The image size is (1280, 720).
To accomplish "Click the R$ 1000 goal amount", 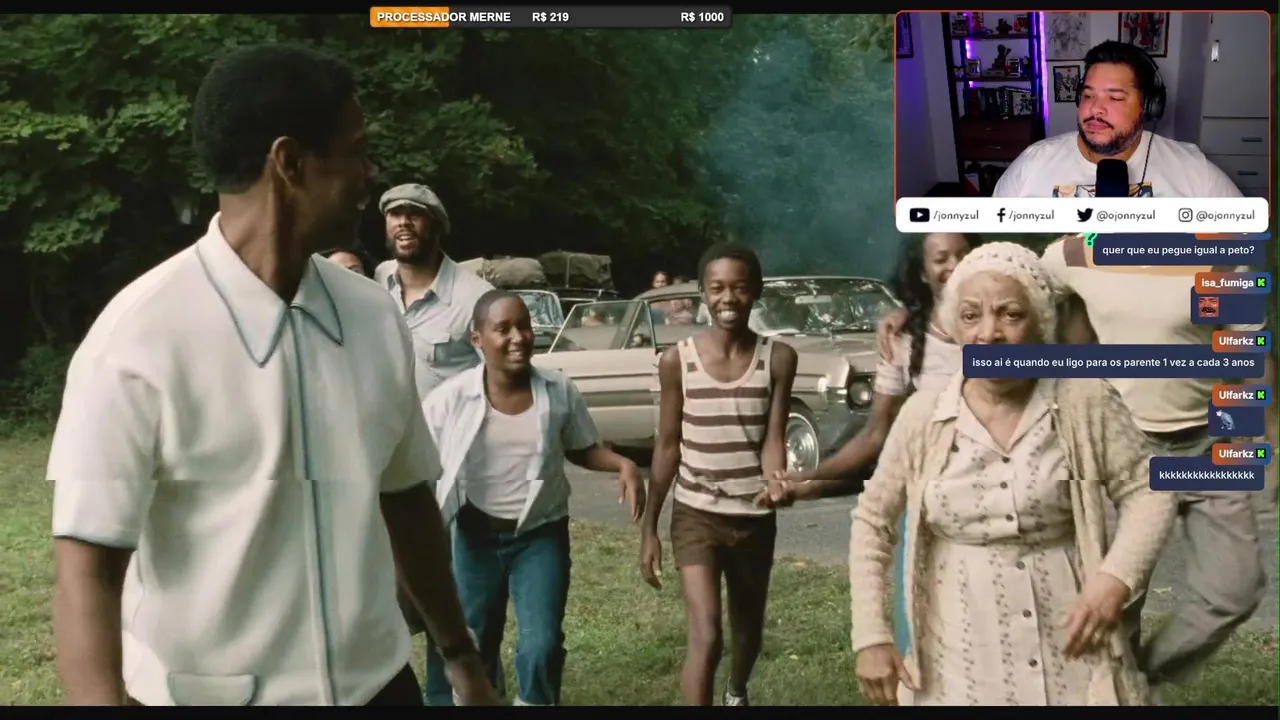I will 702,17.
